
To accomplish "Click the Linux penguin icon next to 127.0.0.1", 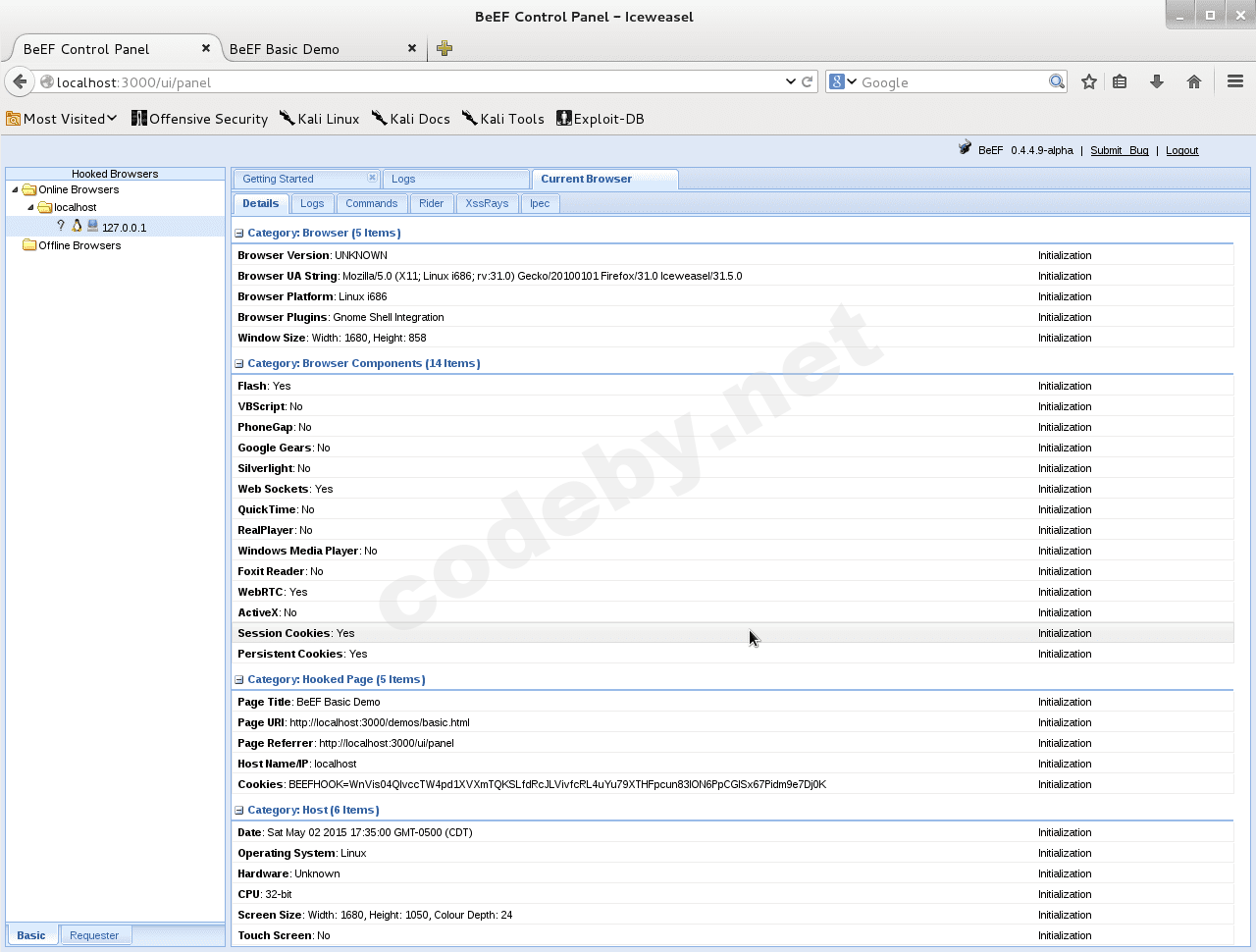I will (x=77, y=226).
